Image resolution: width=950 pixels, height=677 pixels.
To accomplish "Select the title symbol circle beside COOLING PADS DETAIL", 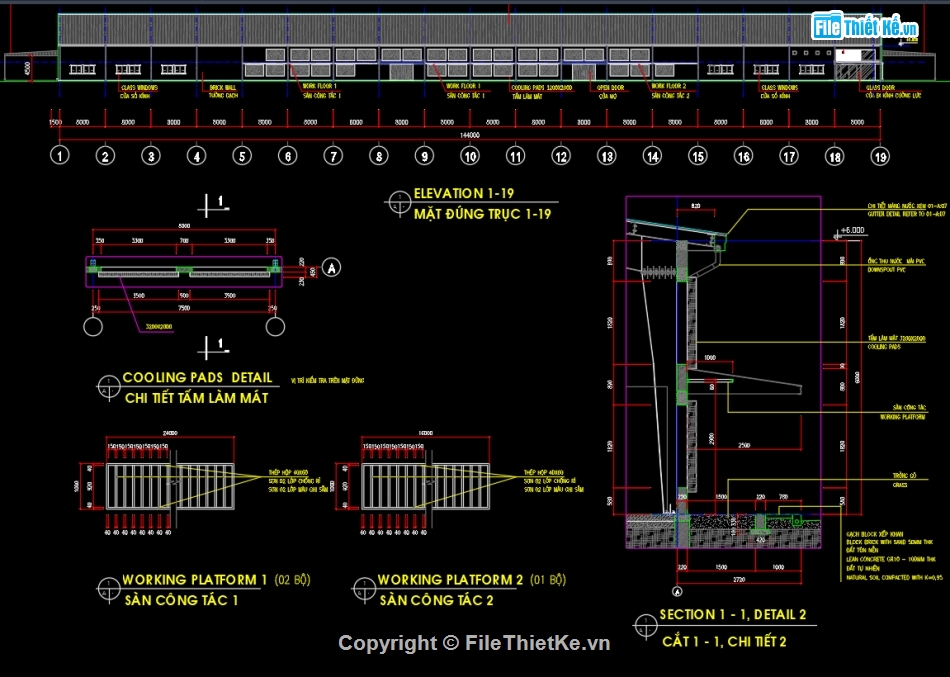I will (108, 388).
